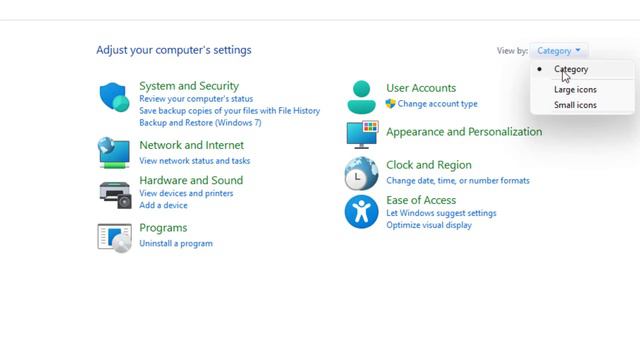The height and width of the screenshot is (360, 640).
Task: Open the Network and Internet globe icon
Action: click(x=114, y=153)
